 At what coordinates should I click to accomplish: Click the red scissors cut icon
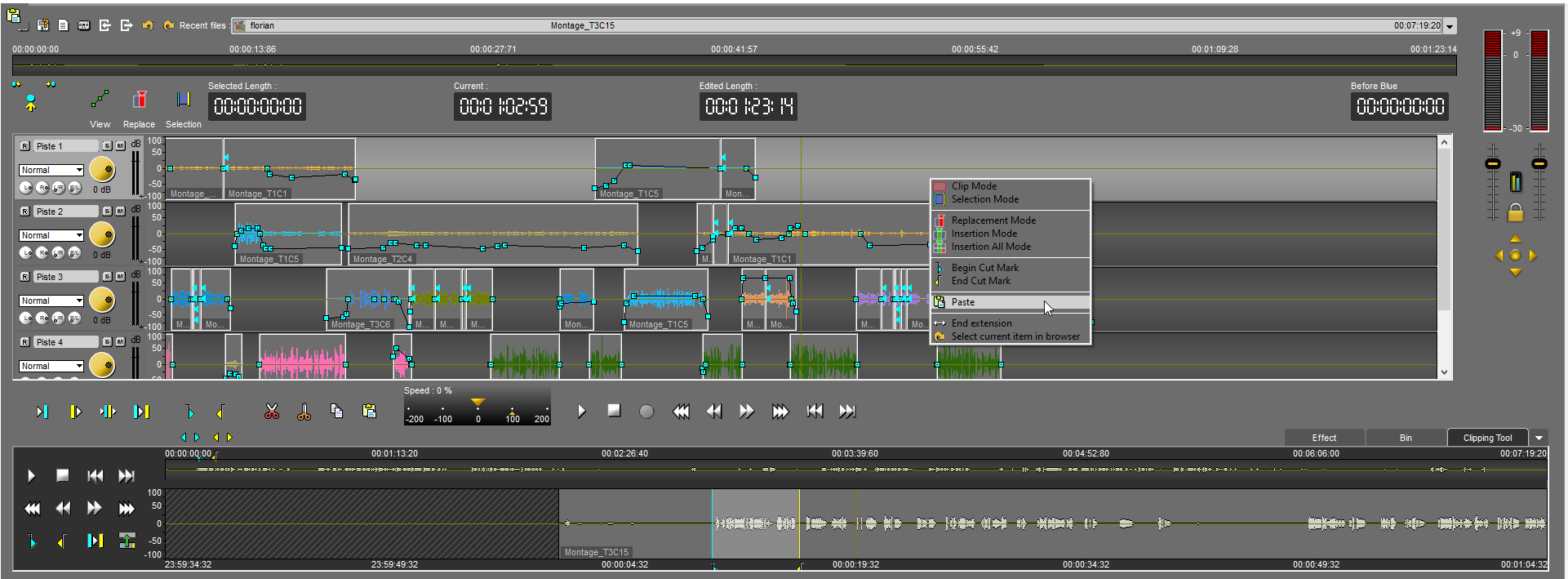point(272,412)
